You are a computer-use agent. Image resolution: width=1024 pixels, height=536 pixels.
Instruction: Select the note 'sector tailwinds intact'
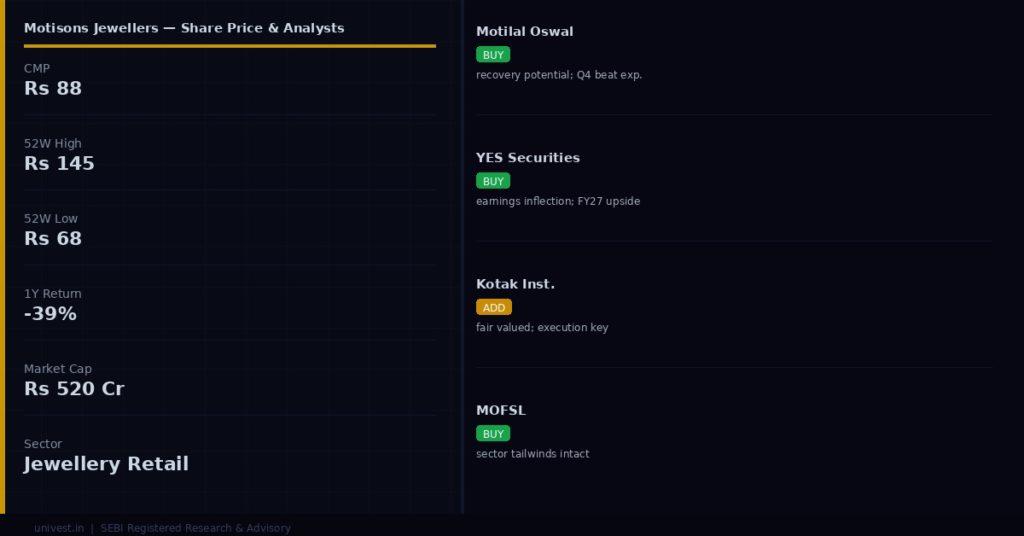point(532,454)
